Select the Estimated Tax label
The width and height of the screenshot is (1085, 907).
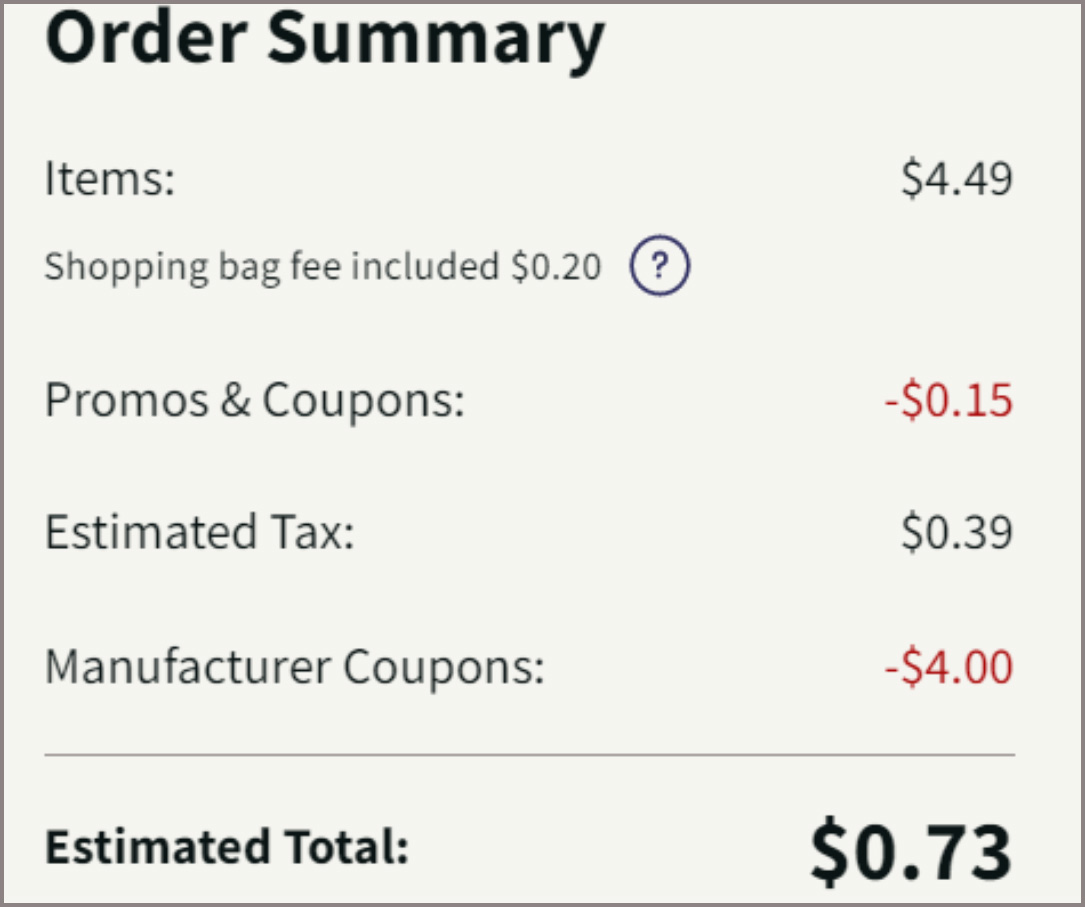point(200,532)
